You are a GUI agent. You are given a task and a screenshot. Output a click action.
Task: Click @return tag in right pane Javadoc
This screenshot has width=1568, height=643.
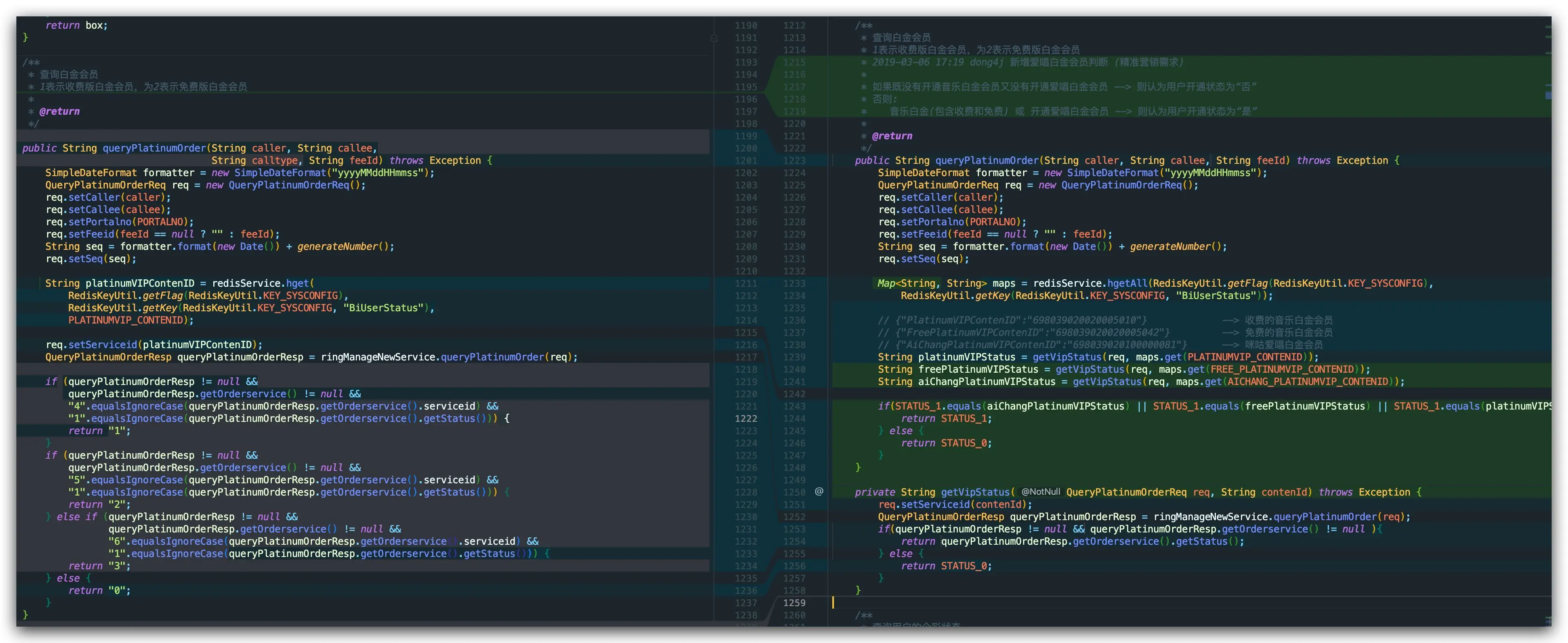coord(892,136)
